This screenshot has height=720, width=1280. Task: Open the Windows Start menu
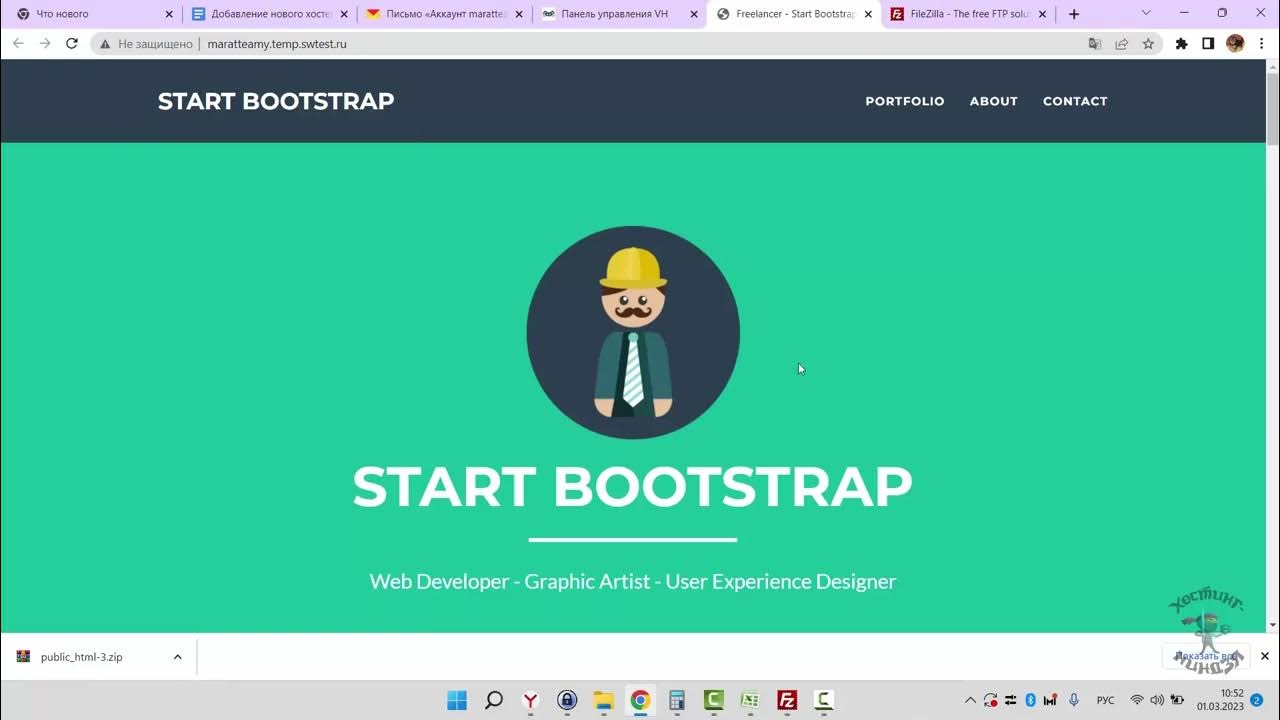click(x=456, y=700)
